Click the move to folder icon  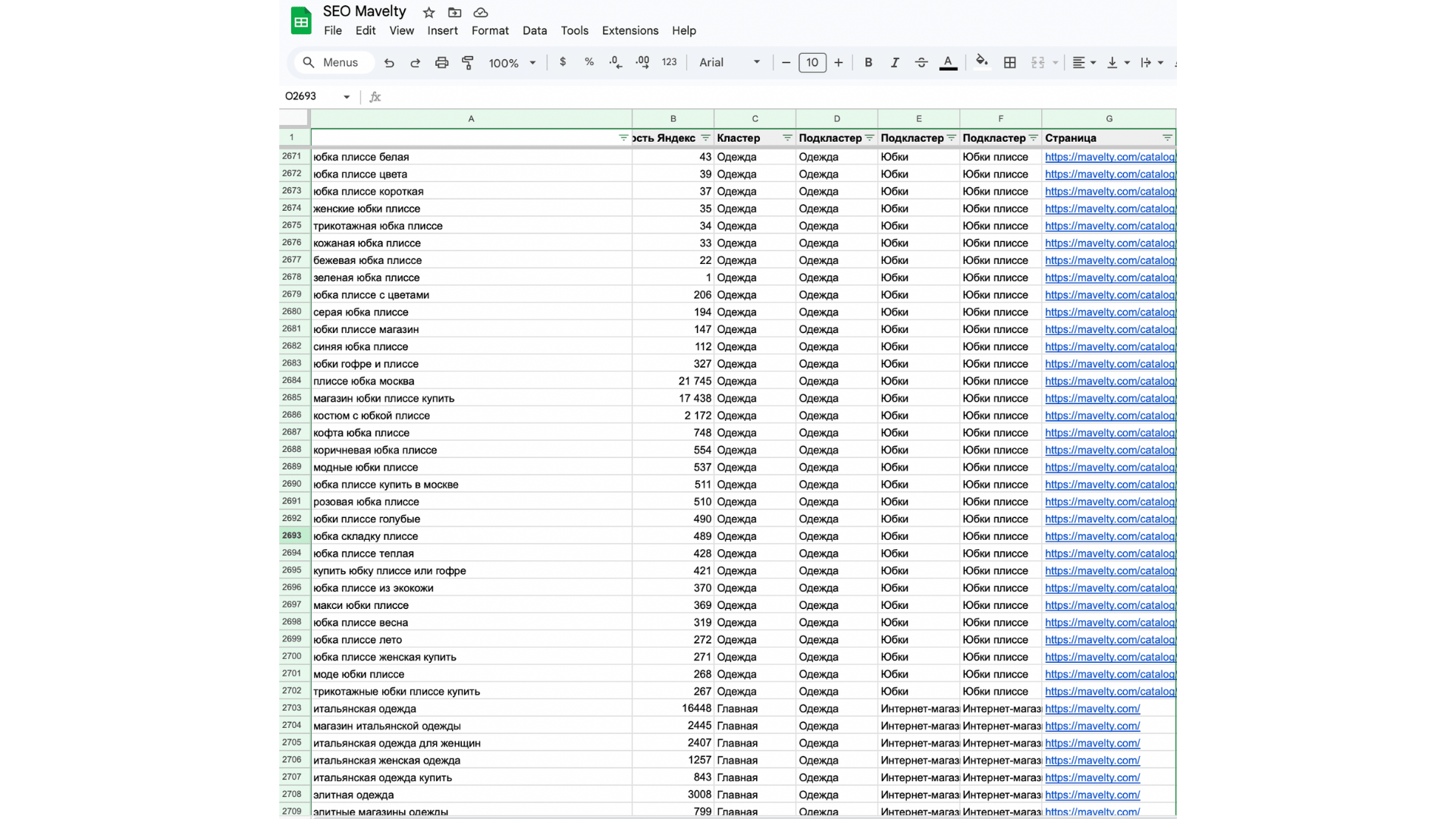coord(454,12)
